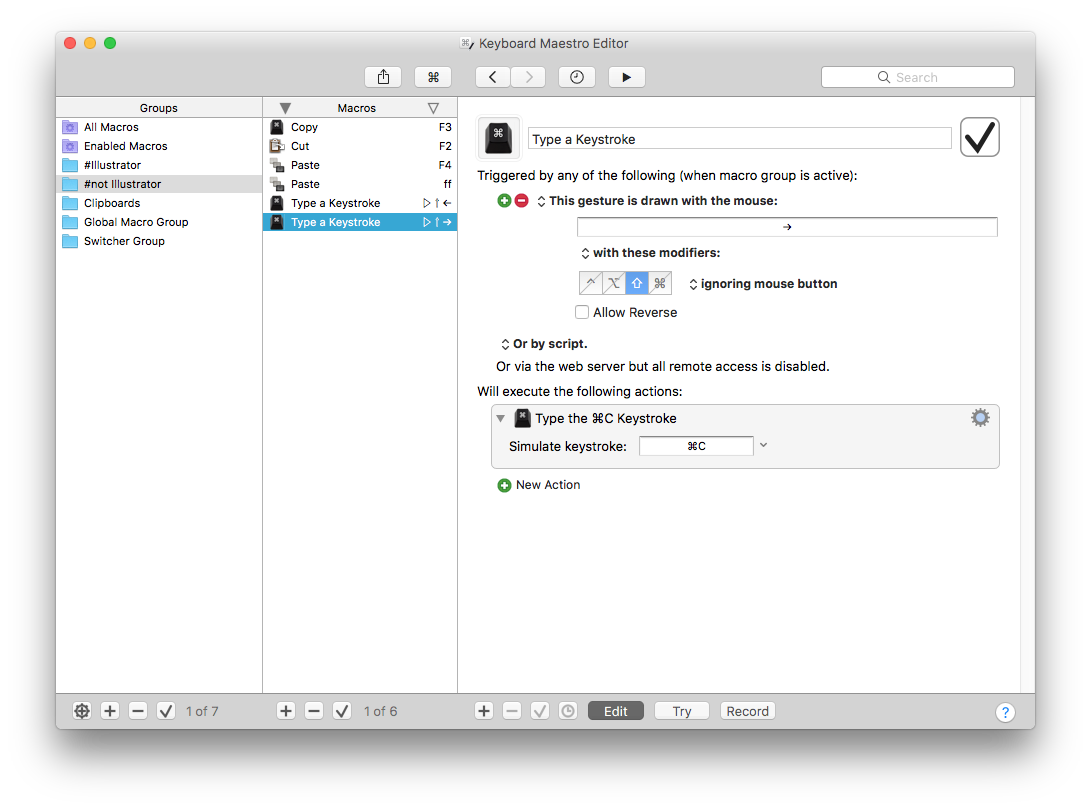Click the Edit button
This screenshot has width=1091, height=809.
coord(616,711)
